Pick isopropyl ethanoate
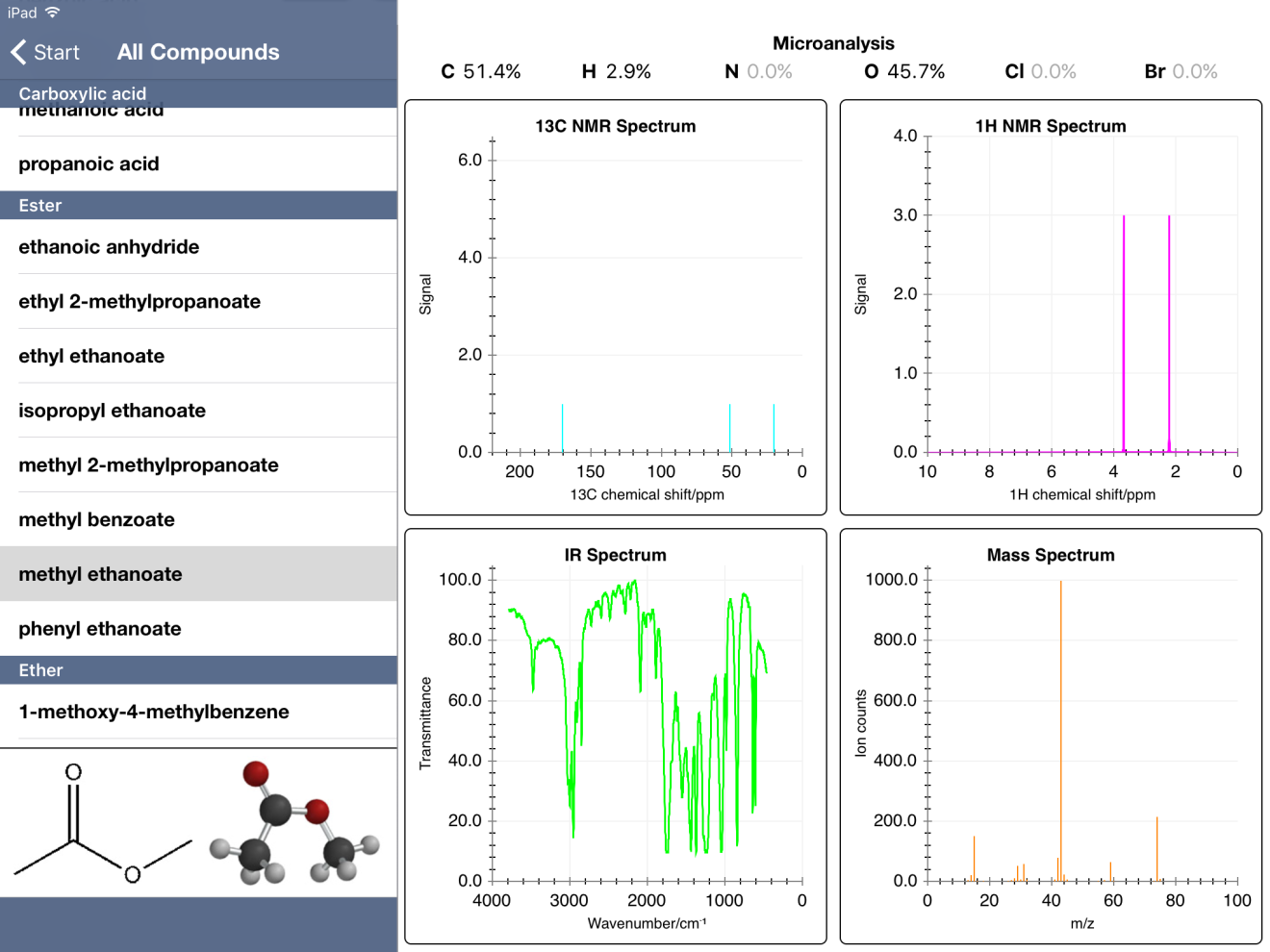 tap(198, 411)
